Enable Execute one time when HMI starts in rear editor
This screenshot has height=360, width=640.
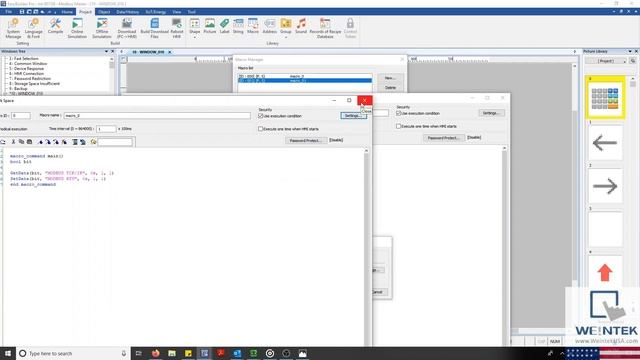coord(398,126)
